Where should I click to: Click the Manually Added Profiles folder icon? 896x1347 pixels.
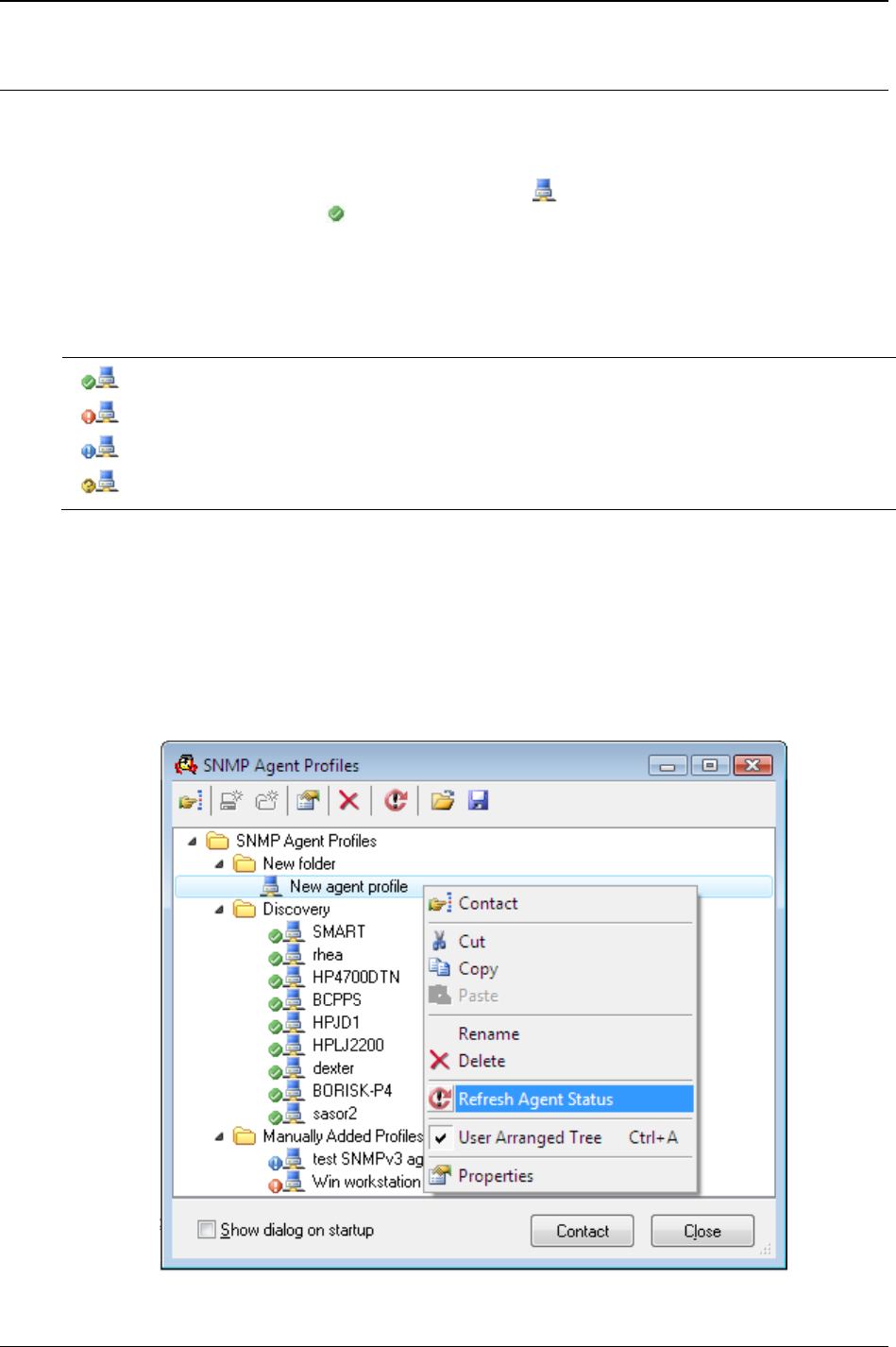tap(245, 1136)
